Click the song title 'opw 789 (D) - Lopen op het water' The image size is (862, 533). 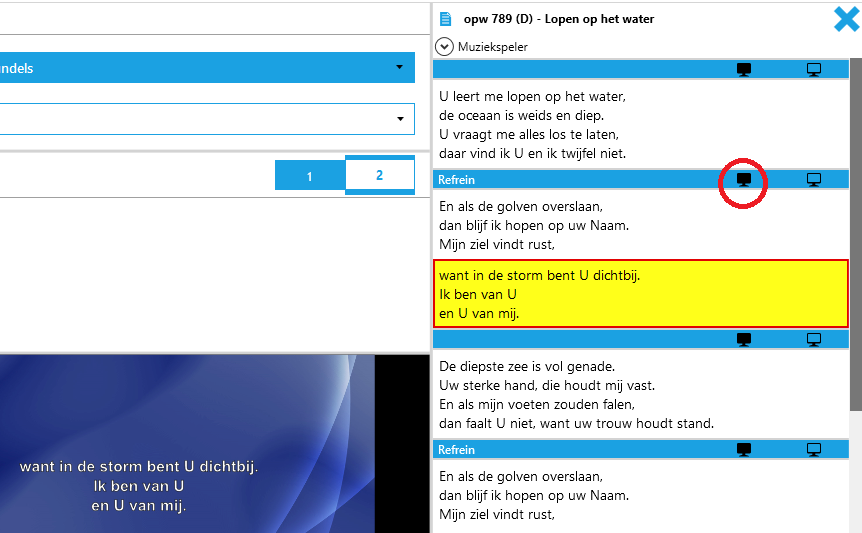coord(559,19)
